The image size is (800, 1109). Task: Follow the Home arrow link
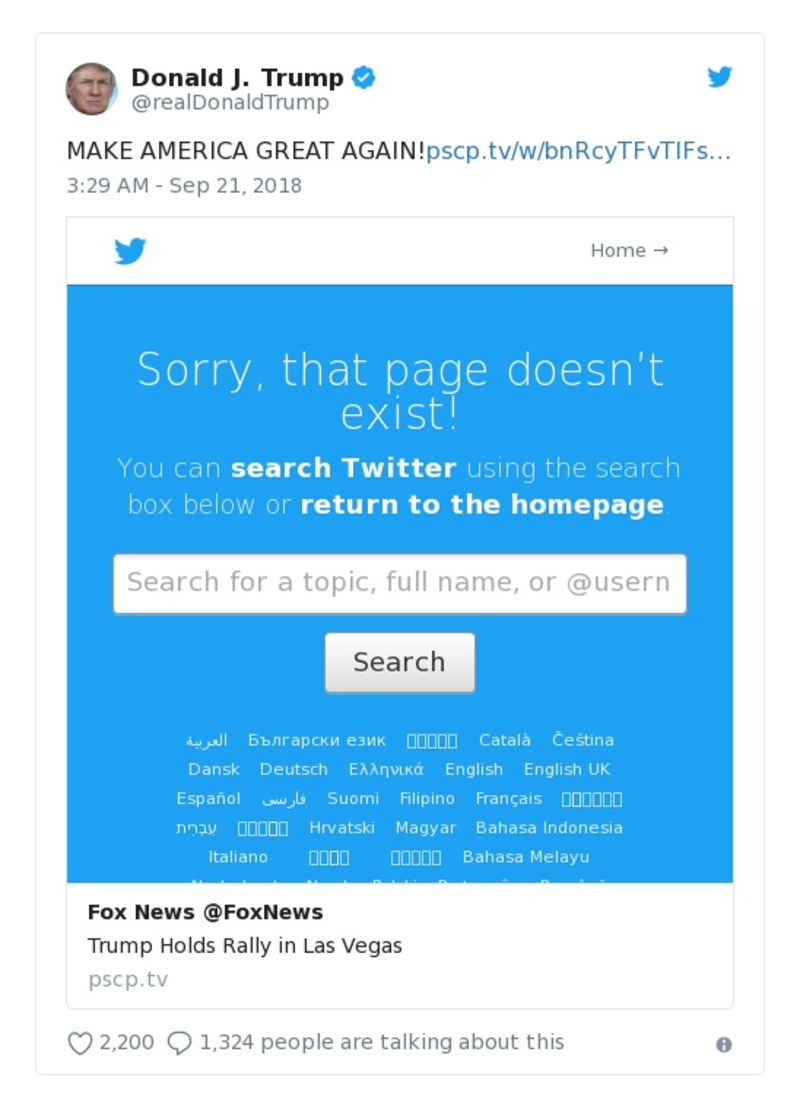628,251
